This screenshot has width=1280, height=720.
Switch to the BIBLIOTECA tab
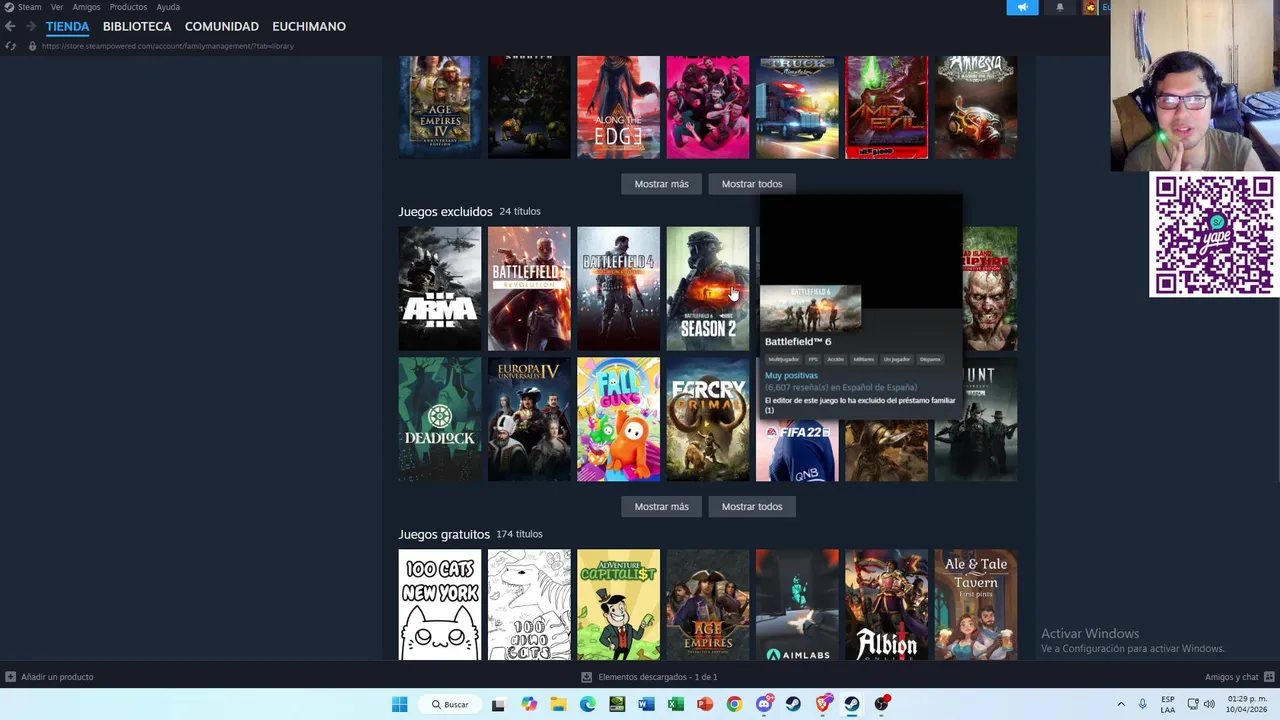137,26
